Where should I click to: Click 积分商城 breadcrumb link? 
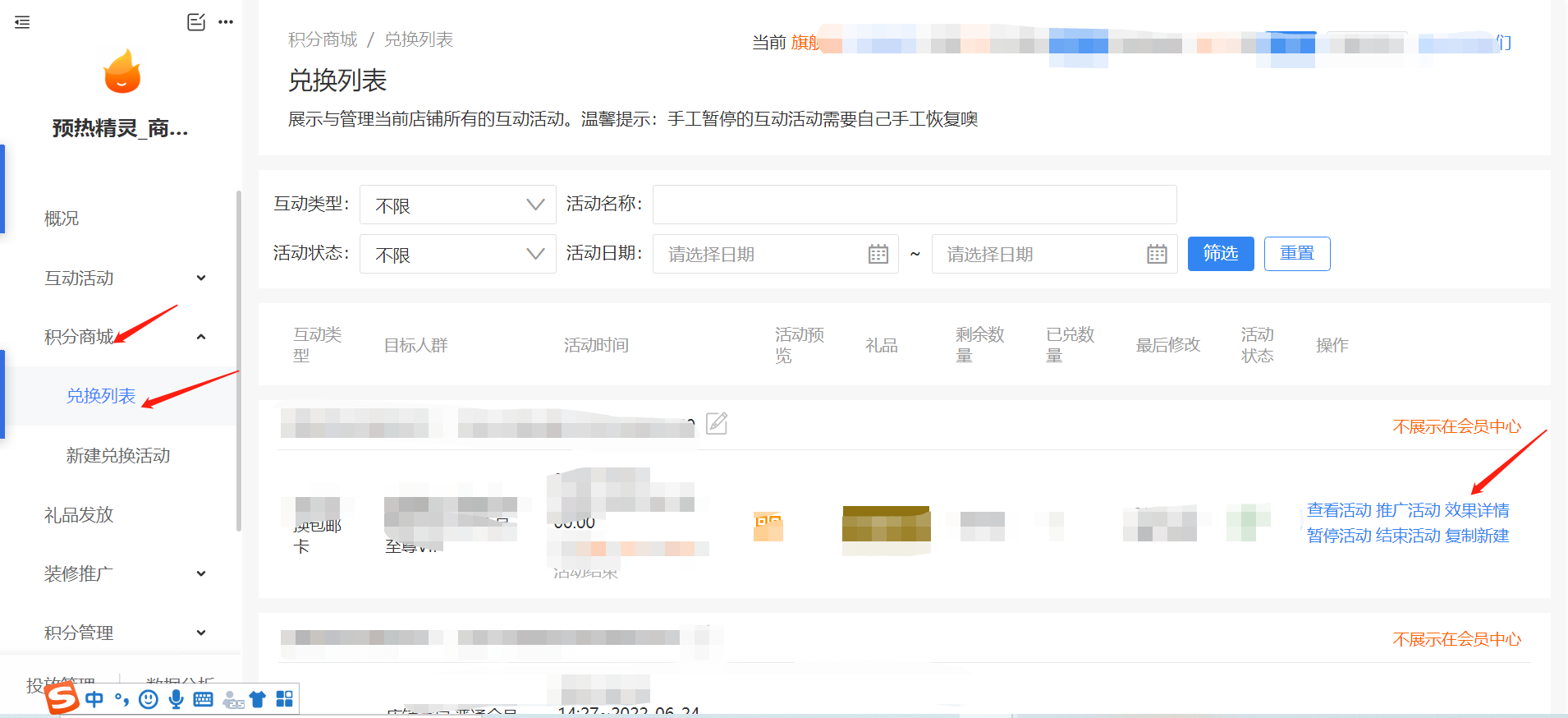tap(323, 39)
